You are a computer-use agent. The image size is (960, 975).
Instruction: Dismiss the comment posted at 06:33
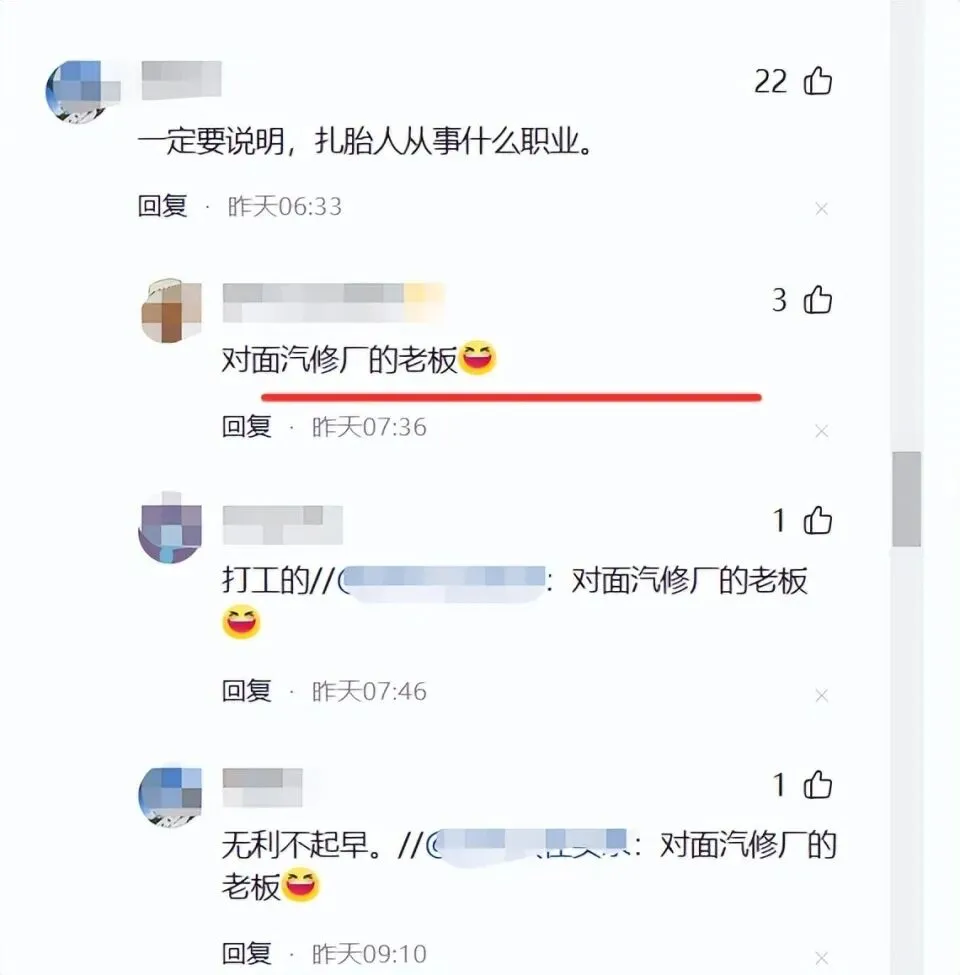point(821,209)
